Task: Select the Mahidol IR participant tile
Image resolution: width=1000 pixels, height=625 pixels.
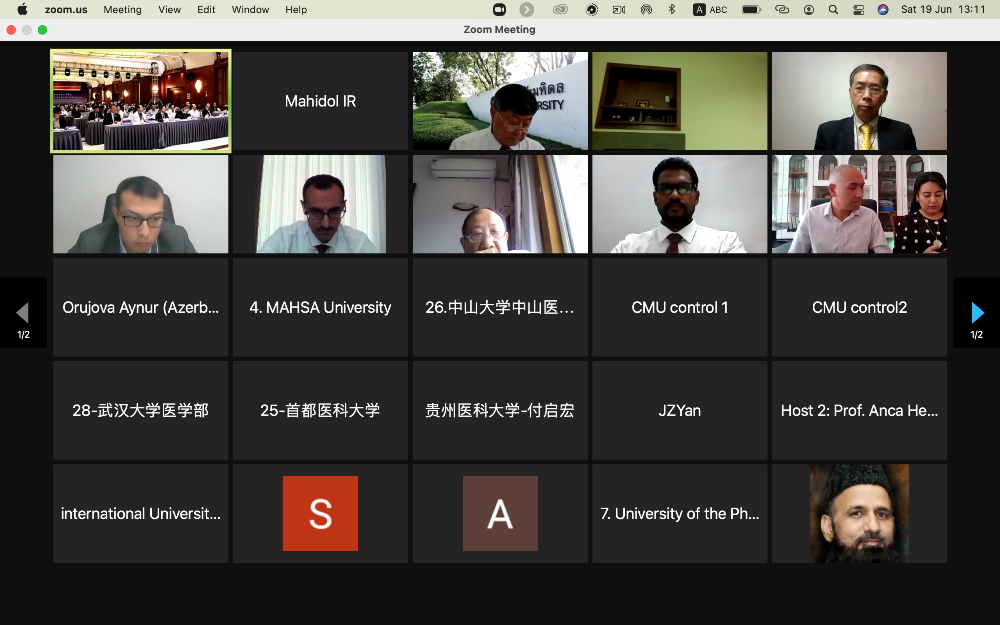Action: (x=320, y=101)
